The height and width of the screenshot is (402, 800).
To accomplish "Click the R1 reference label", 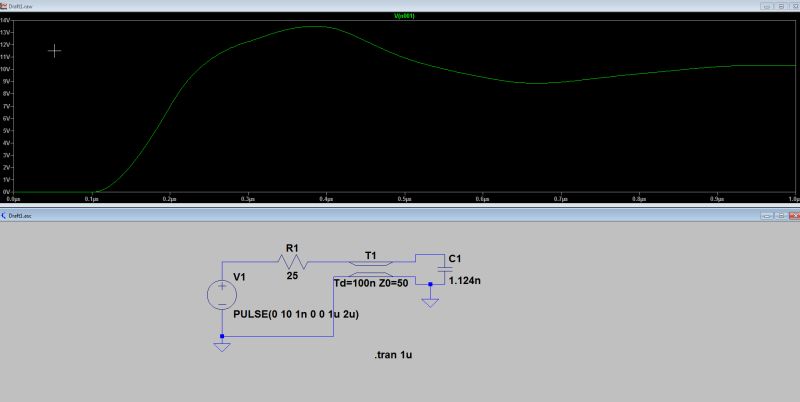I will click(x=292, y=248).
